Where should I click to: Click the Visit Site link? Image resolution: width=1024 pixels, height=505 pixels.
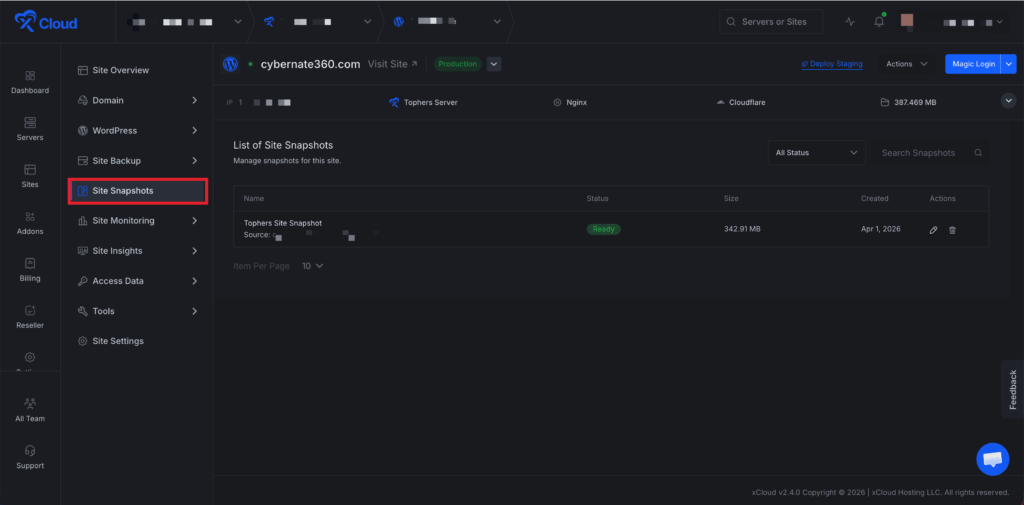pos(393,64)
